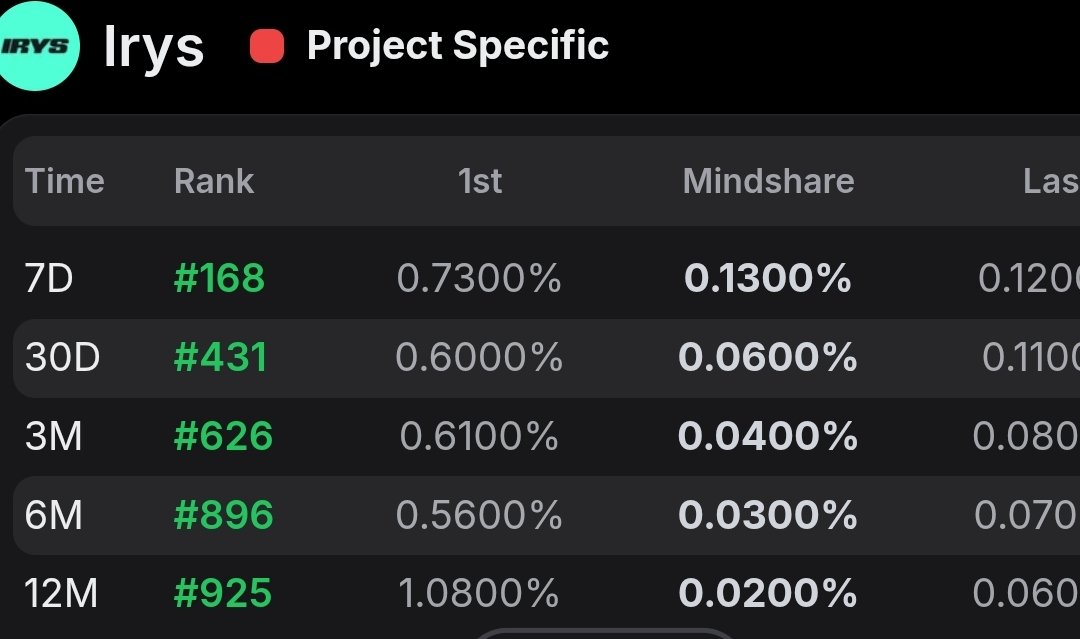
Task: Click the 6M time row label
Action: pyautogui.click(x=54, y=515)
